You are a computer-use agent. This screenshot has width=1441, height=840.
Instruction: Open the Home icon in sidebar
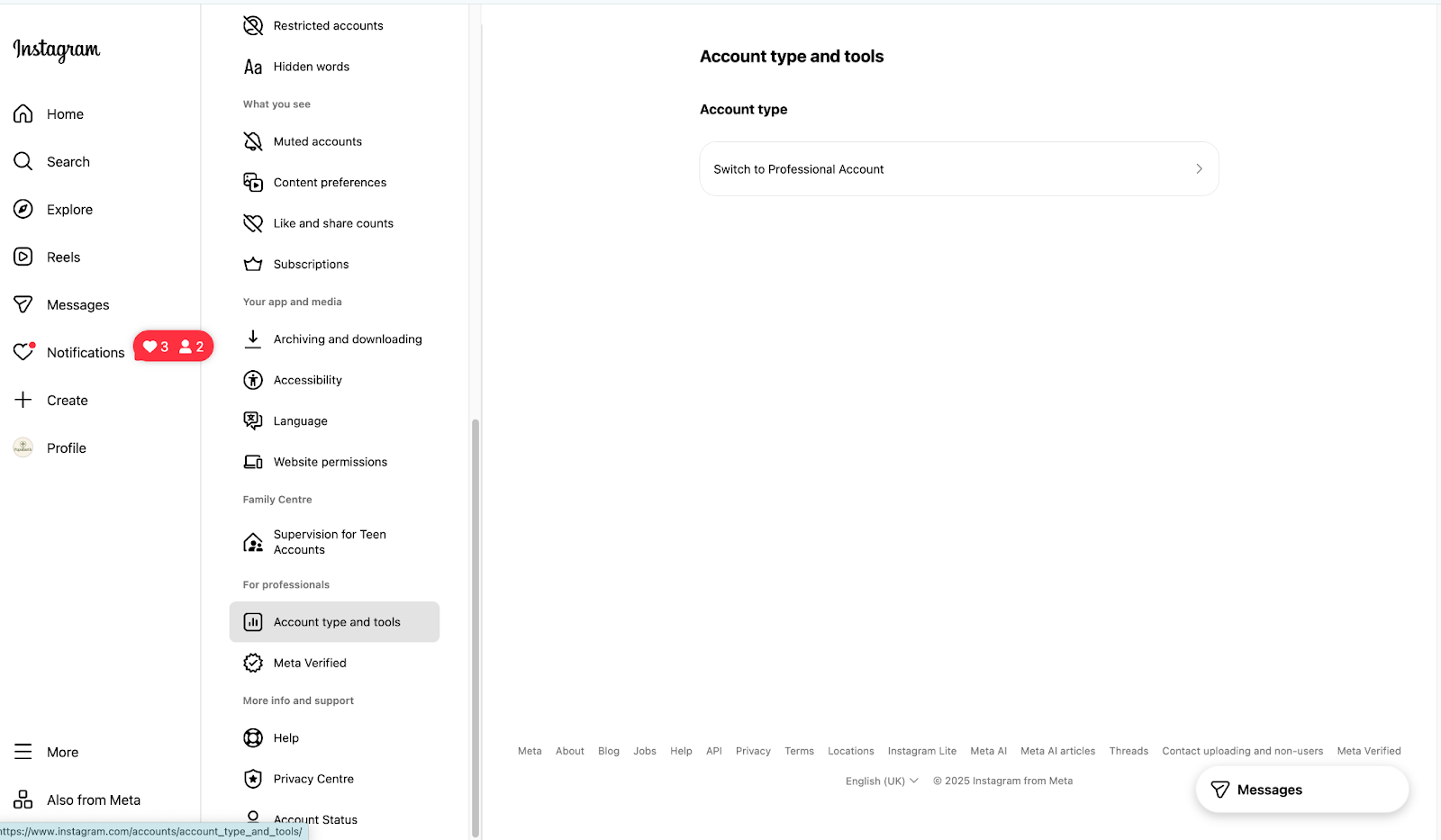pyautogui.click(x=23, y=113)
